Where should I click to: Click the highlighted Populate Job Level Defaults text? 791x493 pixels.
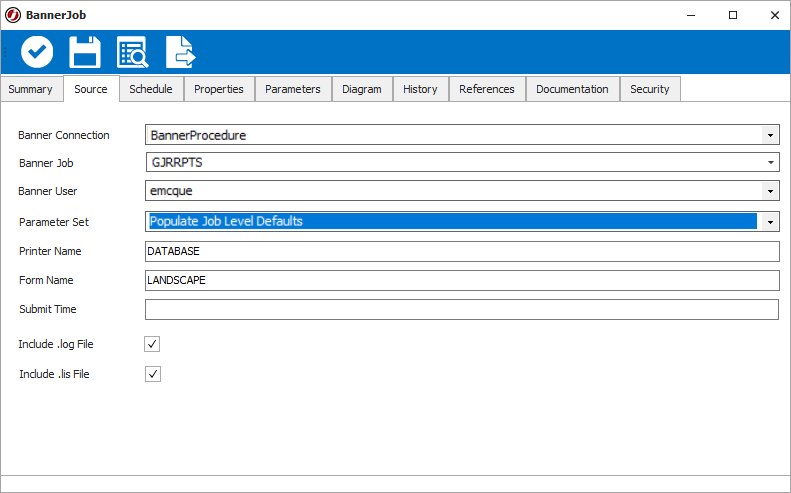(x=227, y=221)
